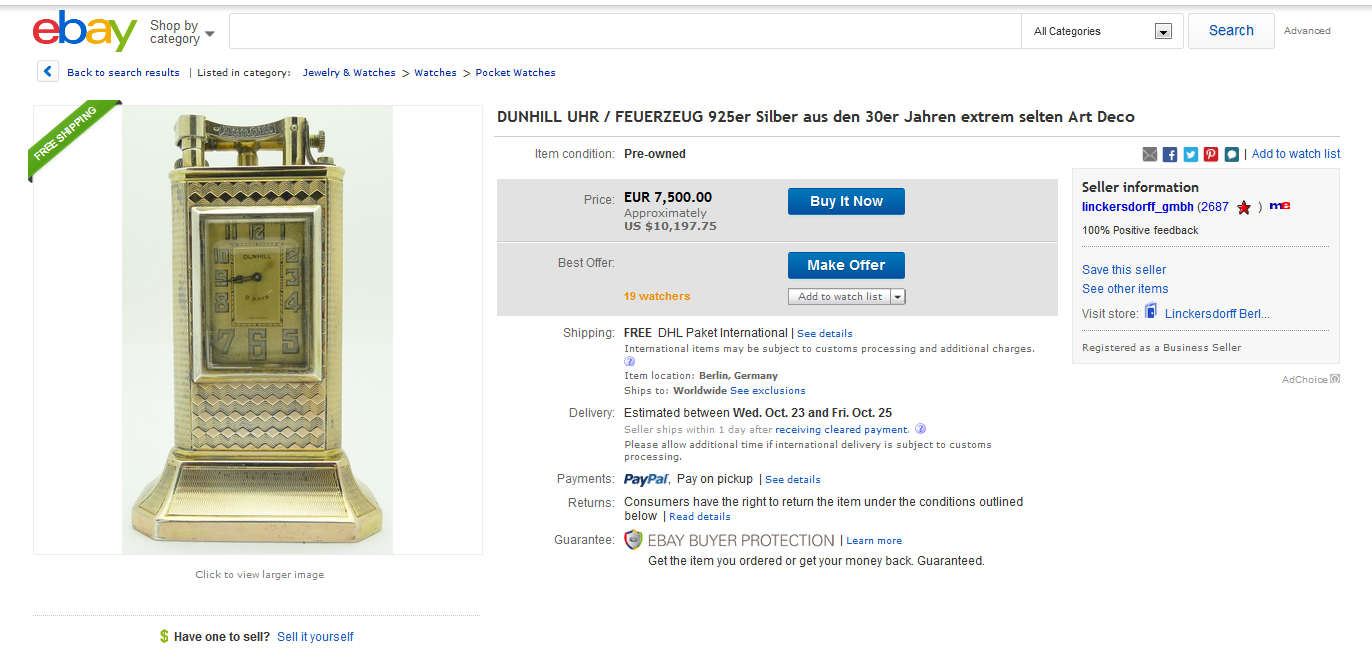Open the Pocket Watches category
This screenshot has width=1372, height=661.
(x=515, y=72)
